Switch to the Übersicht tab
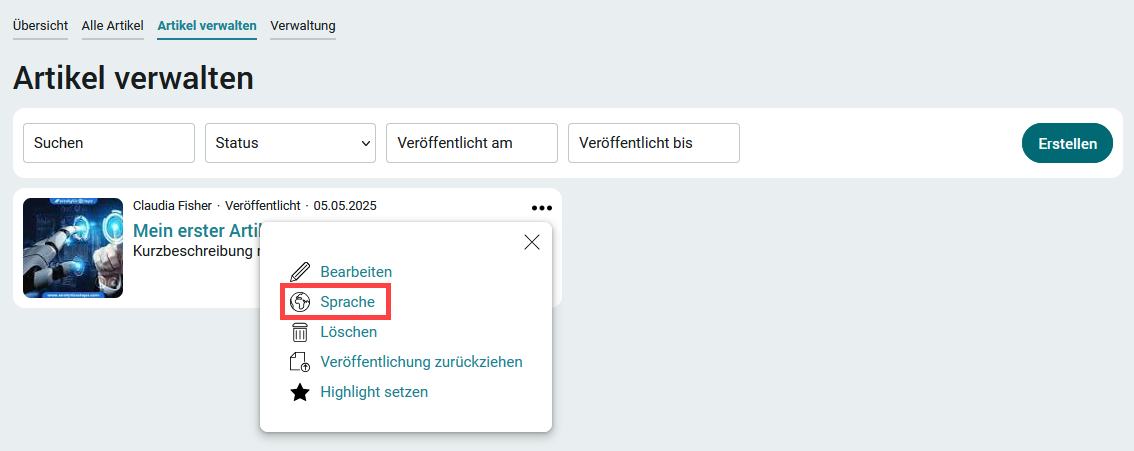 click(x=40, y=26)
